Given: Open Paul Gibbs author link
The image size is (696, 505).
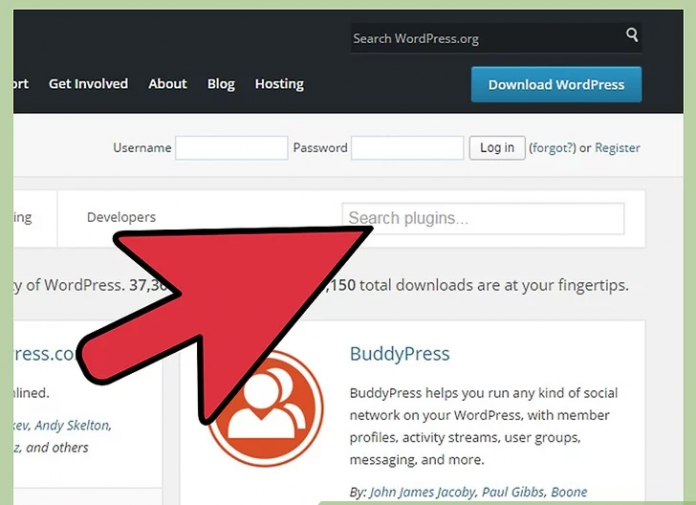Looking at the screenshot, I should point(507,492).
